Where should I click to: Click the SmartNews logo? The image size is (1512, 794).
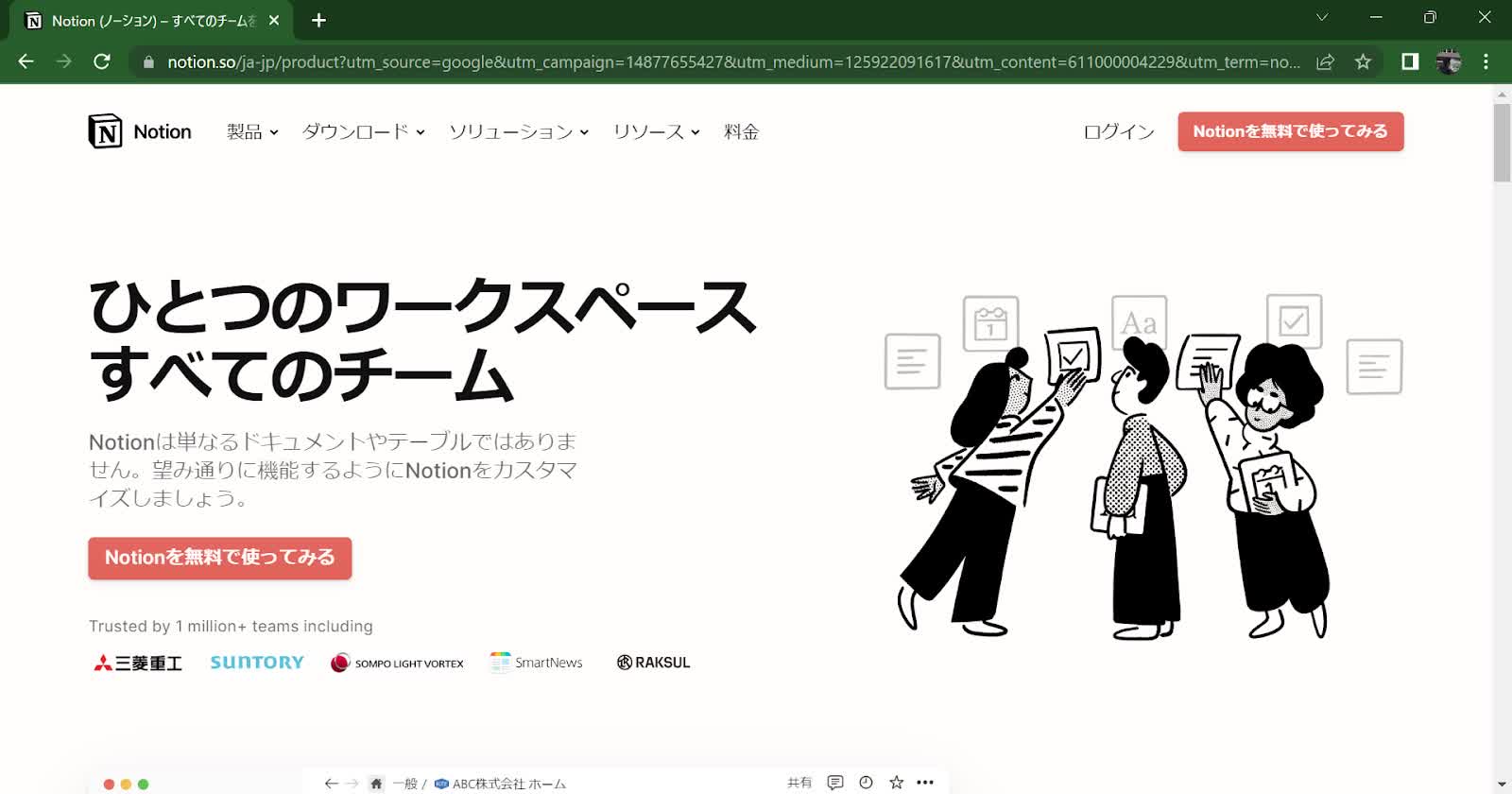pos(536,663)
